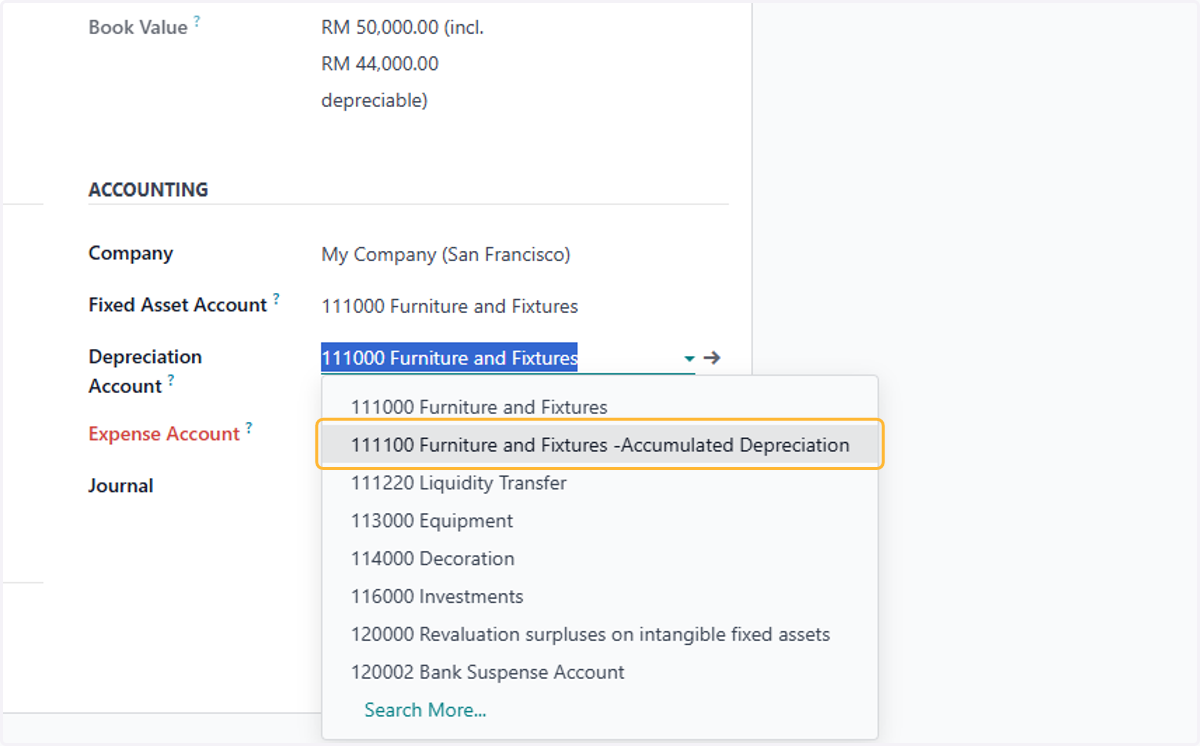Pick 113000 Equipment from list
1200x746 pixels.
point(600,521)
